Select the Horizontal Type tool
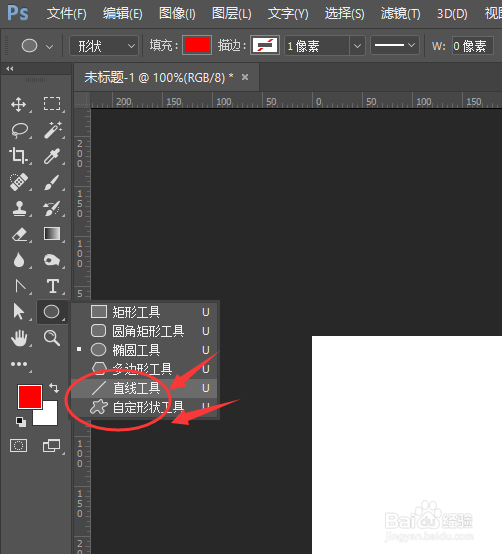 (x=53, y=286)
